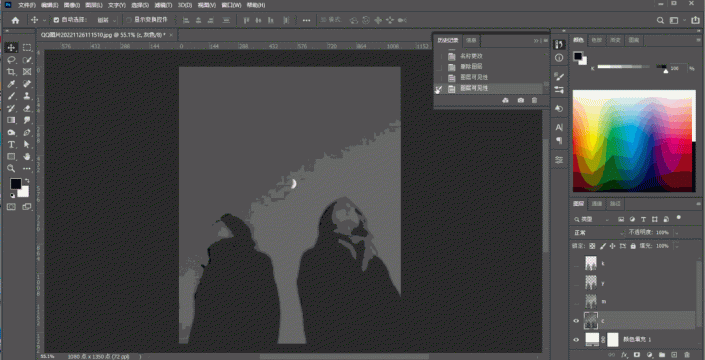705x360 pixels.
Task: Select the Zoom magnifier tool
Action: pos(11,168)
